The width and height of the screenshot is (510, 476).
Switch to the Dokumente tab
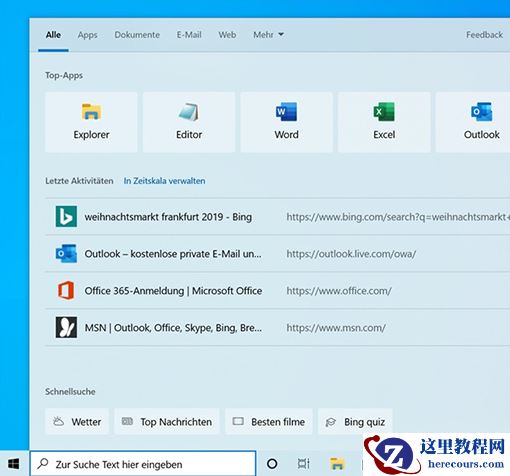tap(137, 35)
